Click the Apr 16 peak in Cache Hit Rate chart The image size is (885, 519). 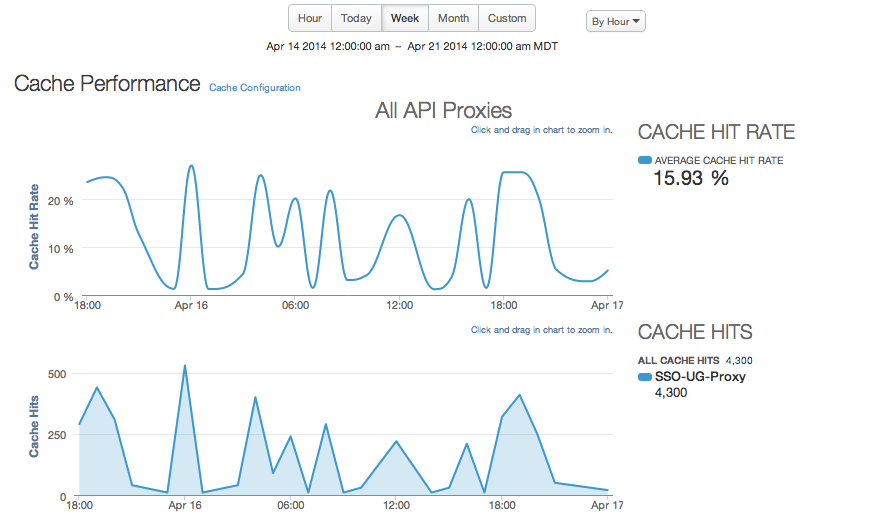point(191,166)
